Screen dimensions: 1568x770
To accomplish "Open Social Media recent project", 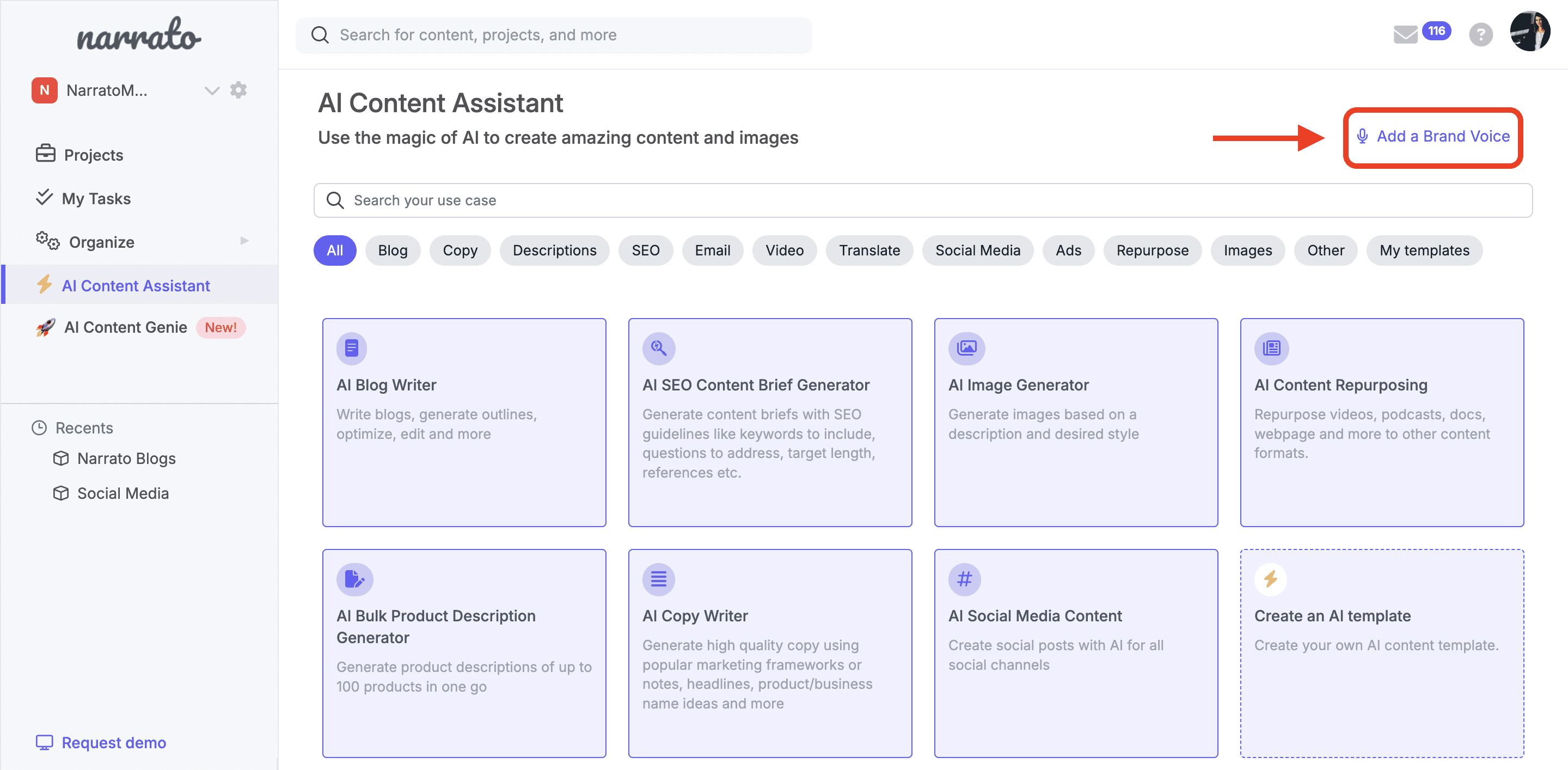I will [123, 493].
